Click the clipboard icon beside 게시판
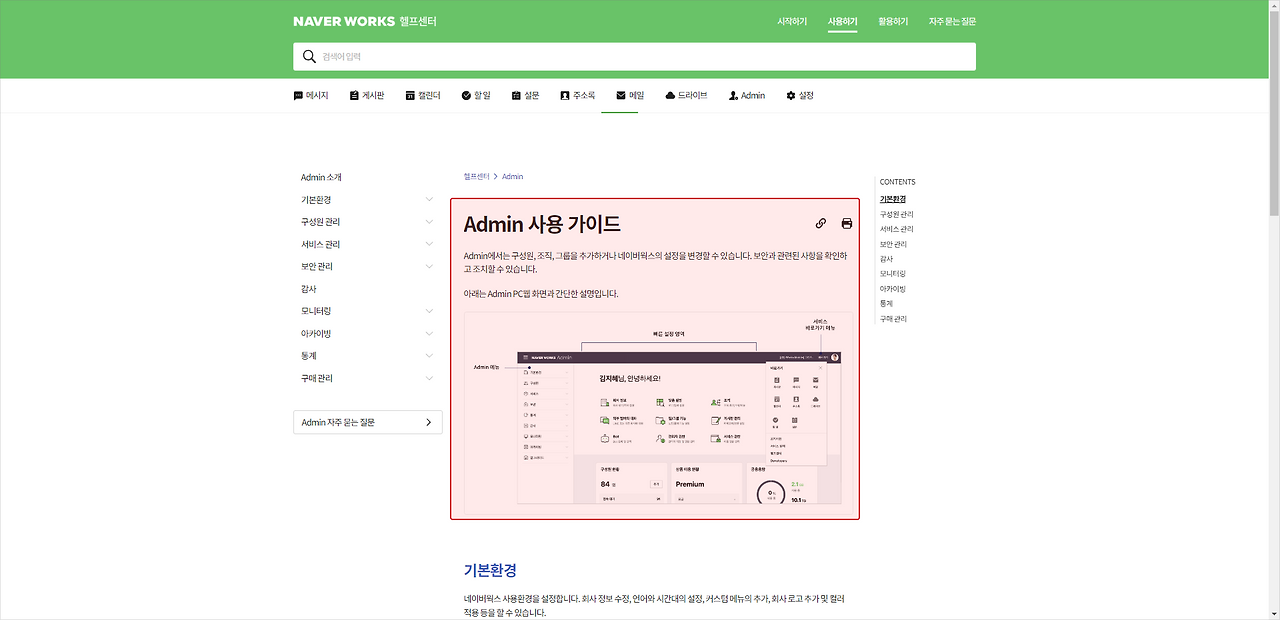This screenshot has width=1280, height=620. (x=354, y=96)
